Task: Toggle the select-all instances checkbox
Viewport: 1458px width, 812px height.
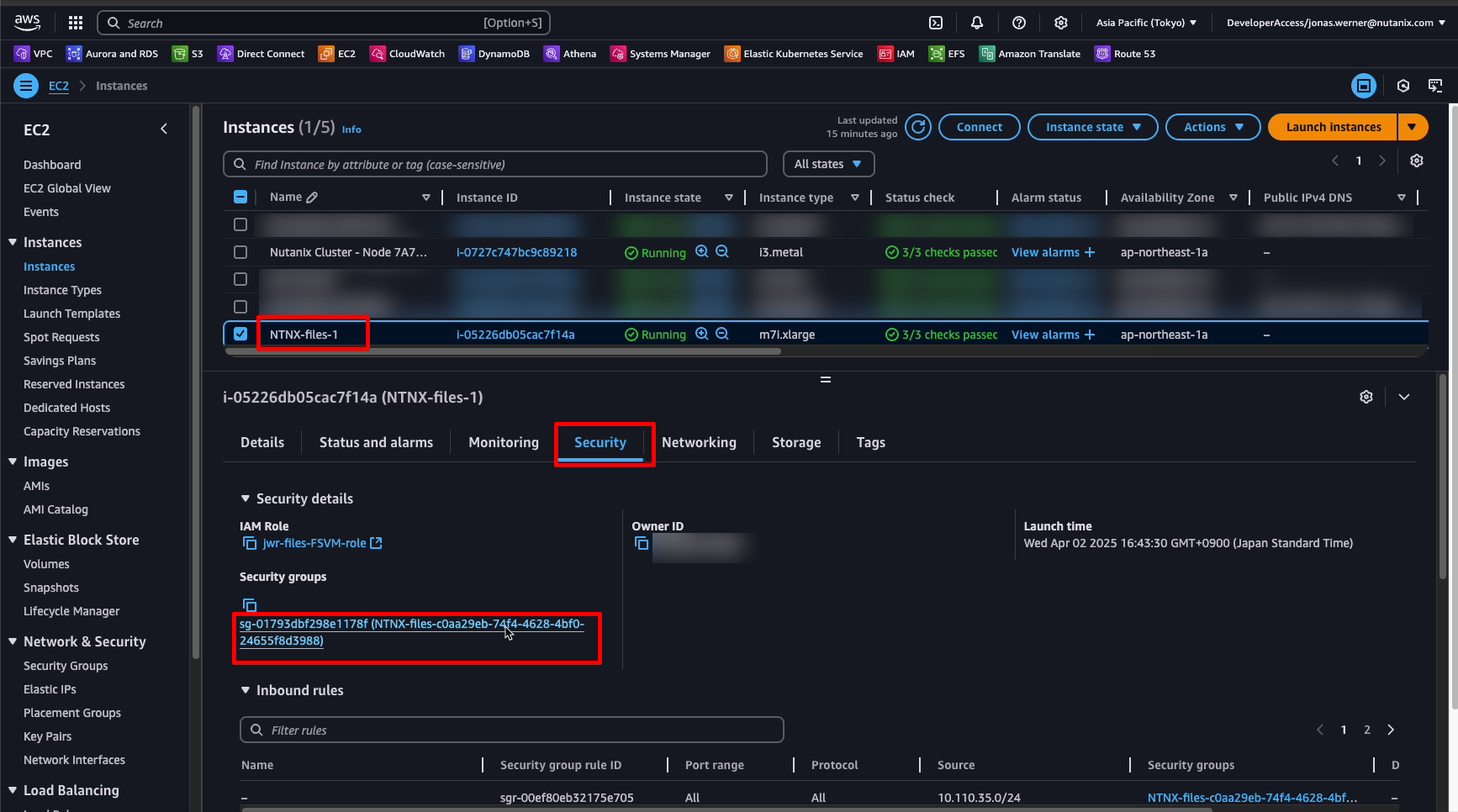Action: pyautogui.click(x=240, y=197)
